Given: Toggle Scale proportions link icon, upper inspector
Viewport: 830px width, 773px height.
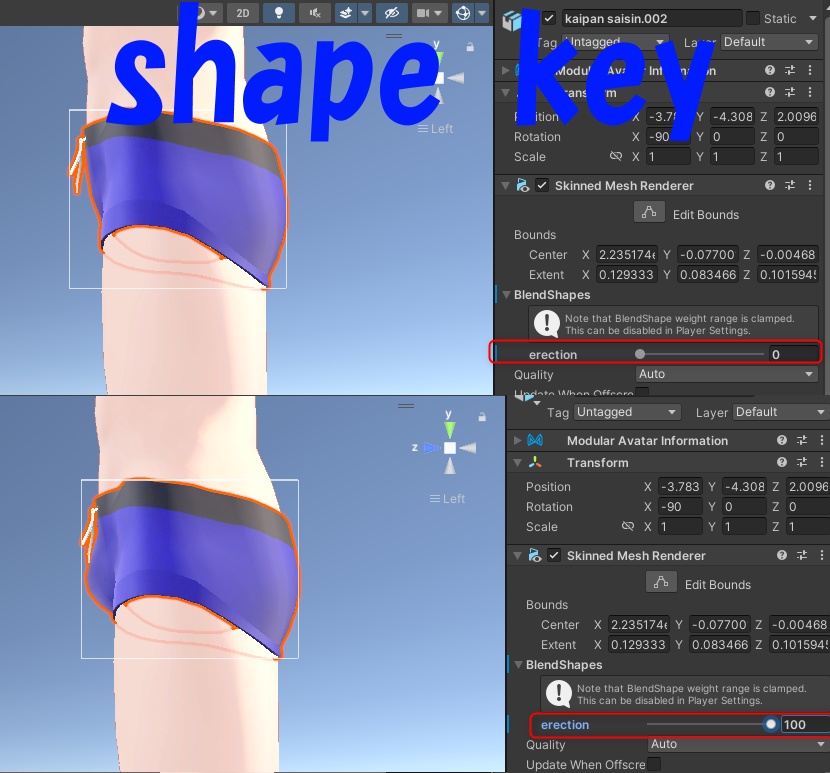Looking at the screenshot, I should click(616, 156).
